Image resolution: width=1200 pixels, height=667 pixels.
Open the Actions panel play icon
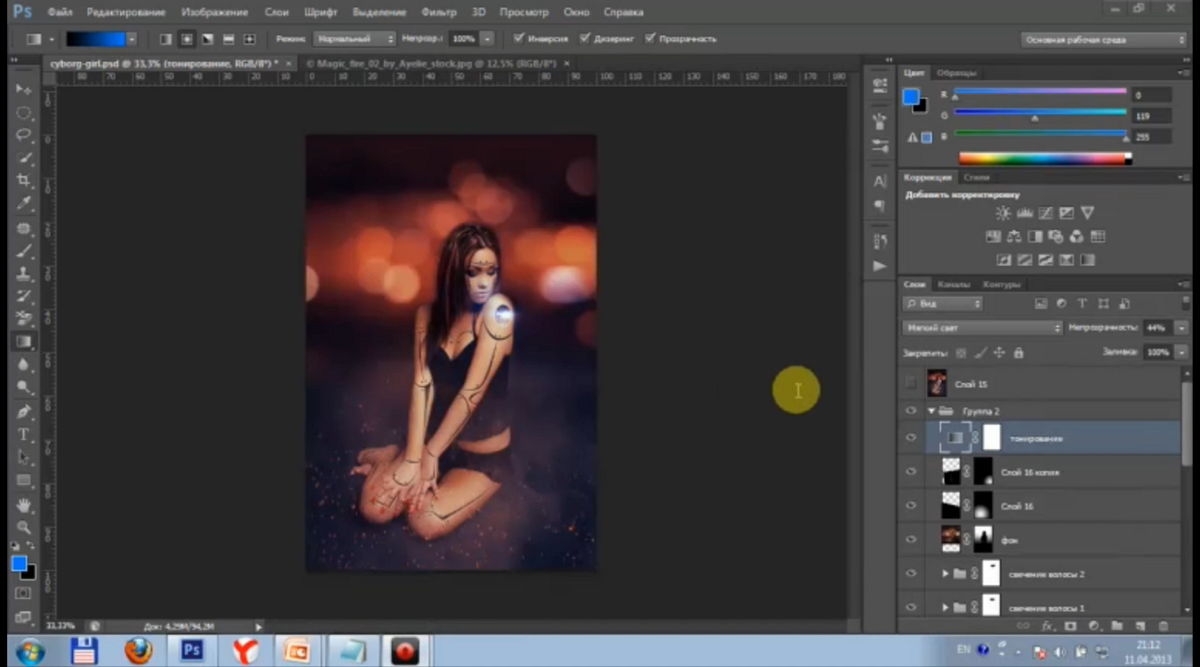pos(880,266)
